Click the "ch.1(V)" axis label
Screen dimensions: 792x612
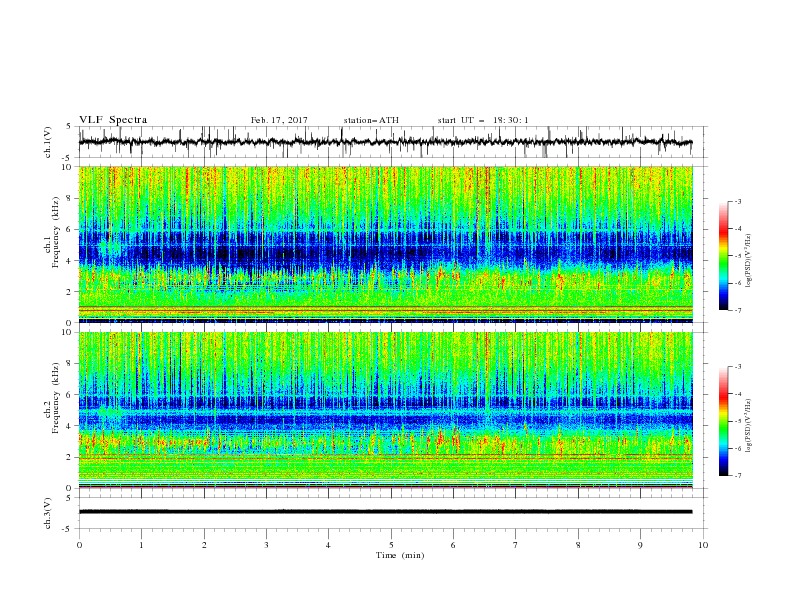[x=48, y=142]
